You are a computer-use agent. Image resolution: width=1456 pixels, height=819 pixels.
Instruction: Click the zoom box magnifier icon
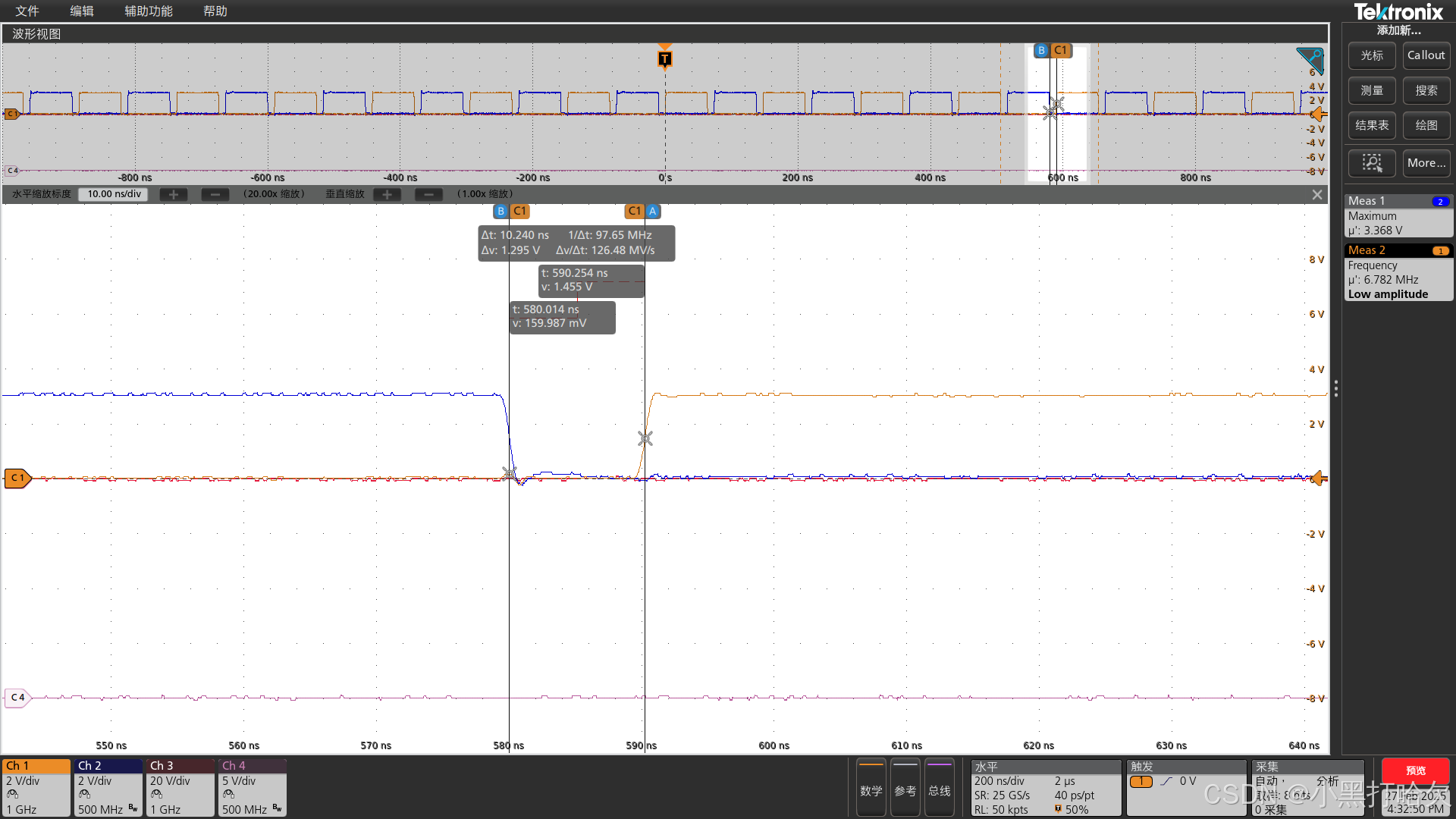coord(1371,163)
